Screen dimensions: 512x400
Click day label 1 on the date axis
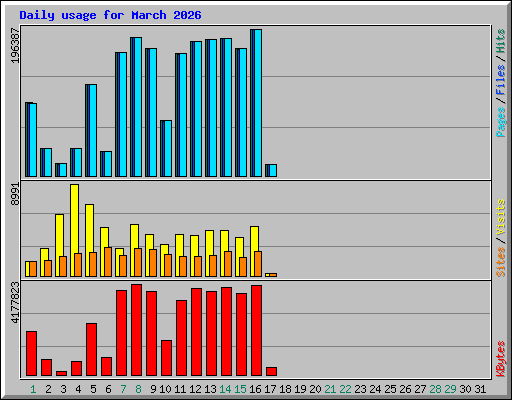[33, 389]
